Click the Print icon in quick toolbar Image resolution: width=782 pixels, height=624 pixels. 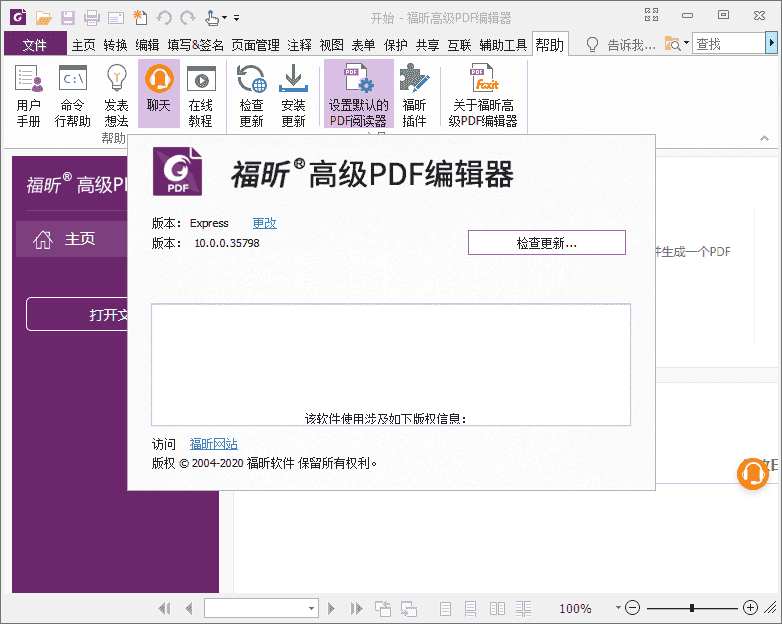coord(92,18)
